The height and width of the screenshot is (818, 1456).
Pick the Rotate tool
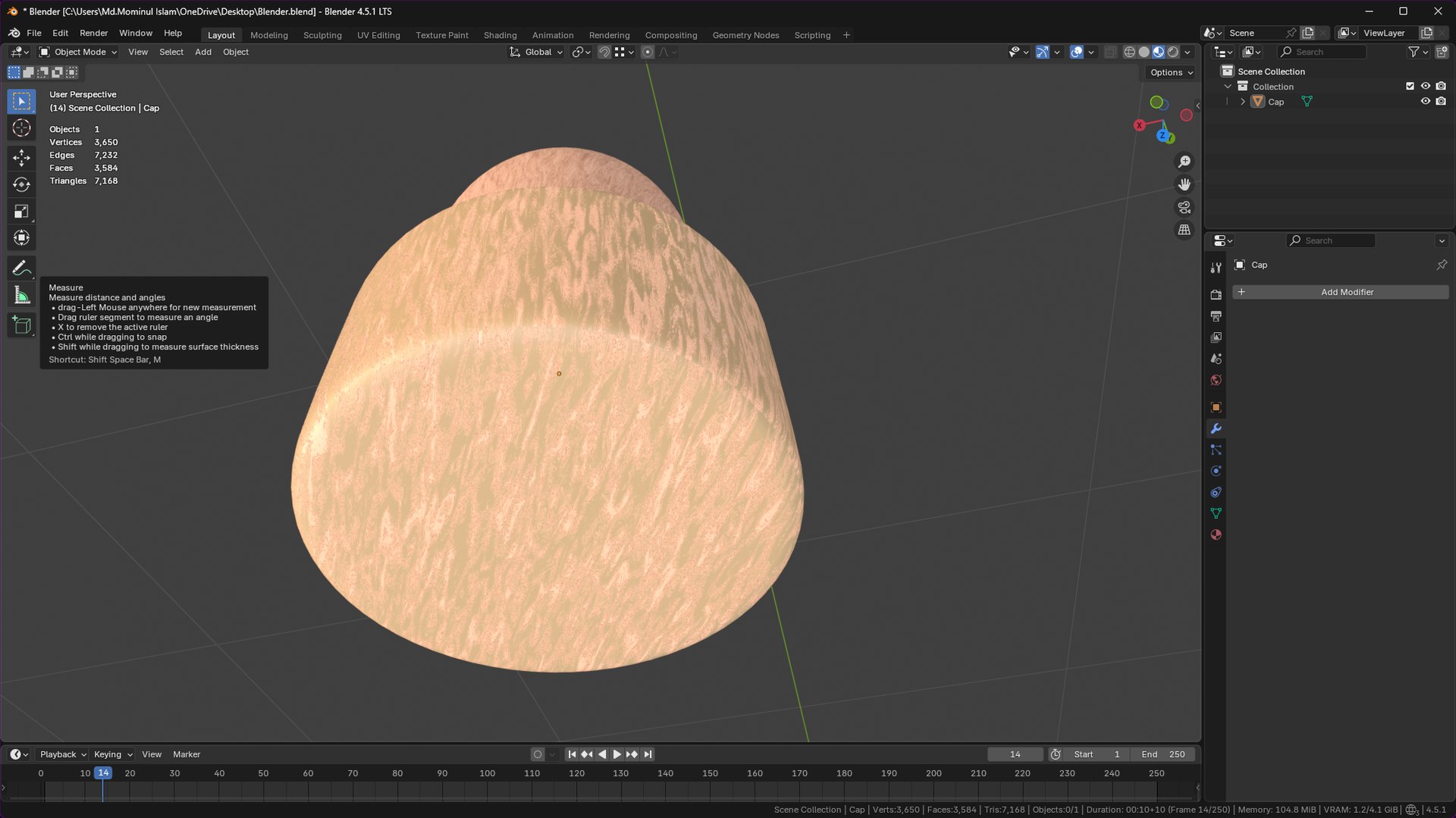click(x=21, y=184)
